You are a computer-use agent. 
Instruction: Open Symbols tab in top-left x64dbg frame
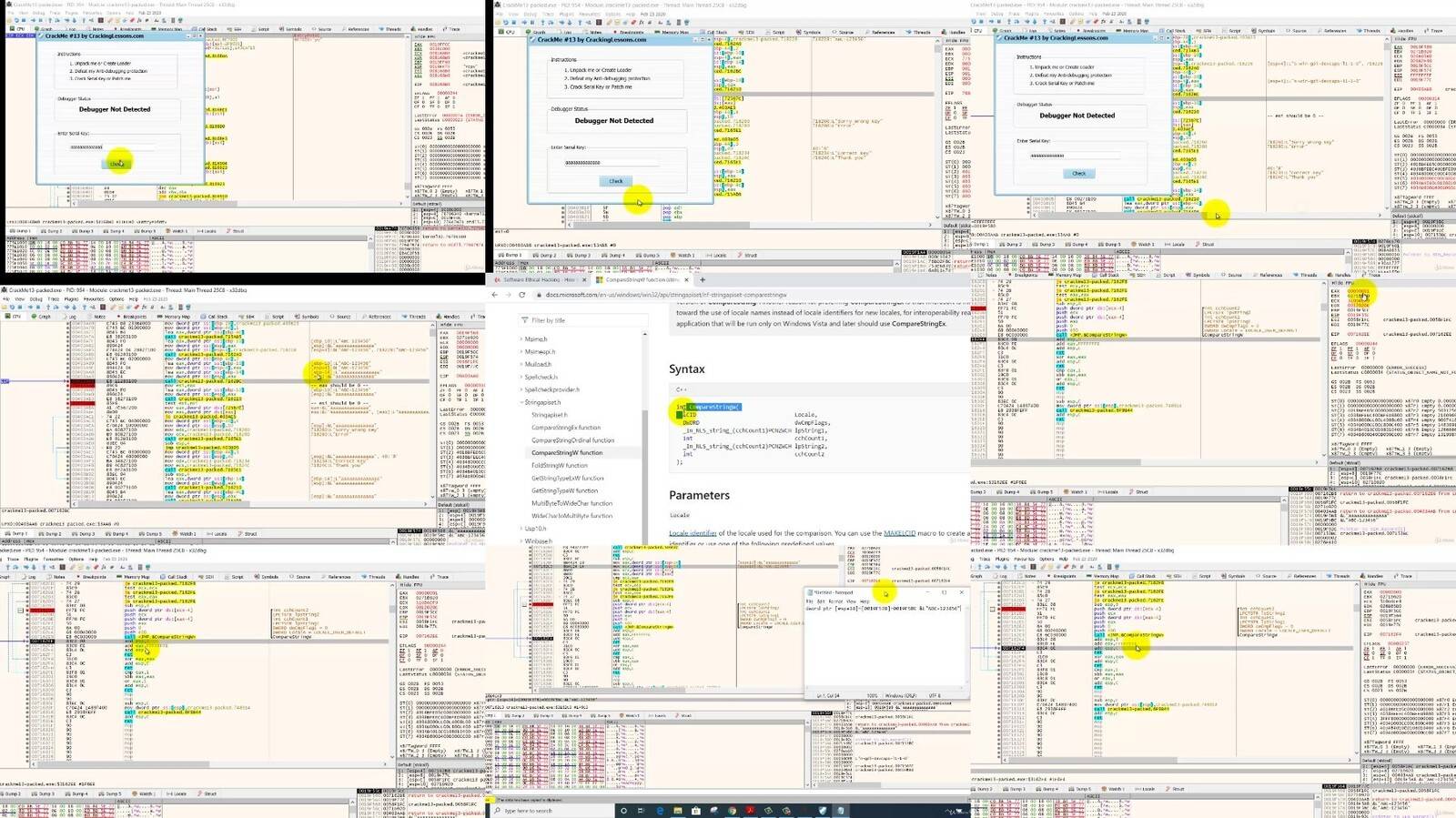pos(289,29)
